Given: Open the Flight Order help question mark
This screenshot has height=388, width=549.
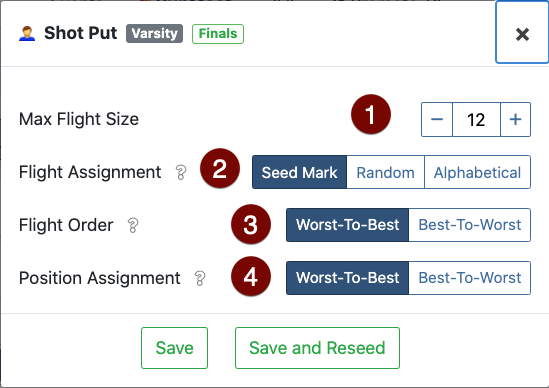Looking at the screenshot, I should (x=133, y=225).
